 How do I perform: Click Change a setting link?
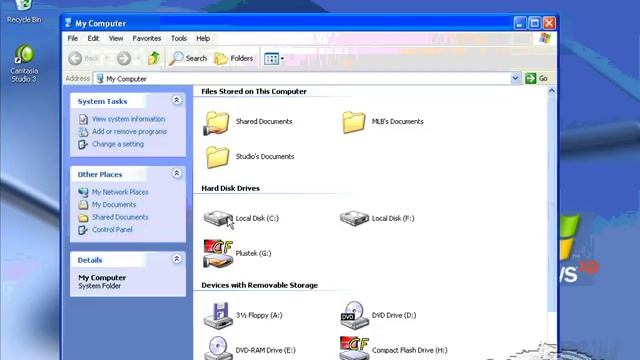(x=118, y=144)
